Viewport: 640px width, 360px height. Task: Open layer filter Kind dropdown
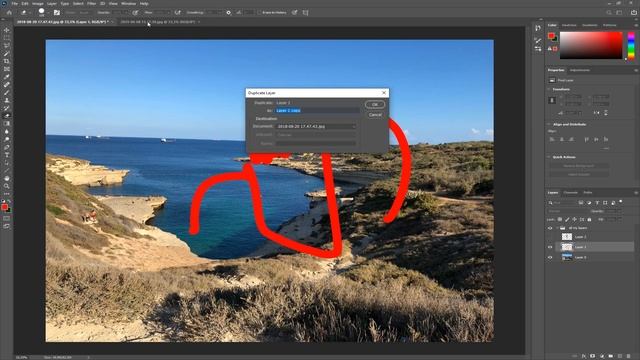click(x=562, y=202)
